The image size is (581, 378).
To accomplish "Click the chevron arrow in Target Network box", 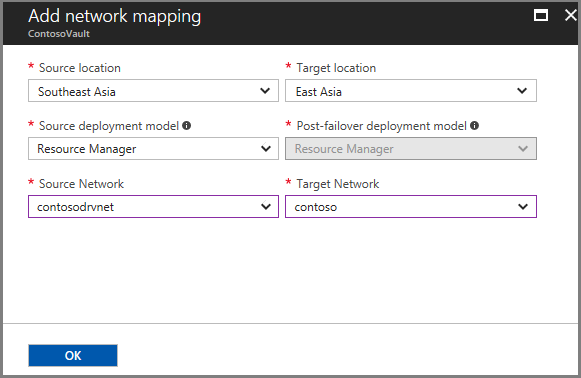I will [x=523, y=206].
